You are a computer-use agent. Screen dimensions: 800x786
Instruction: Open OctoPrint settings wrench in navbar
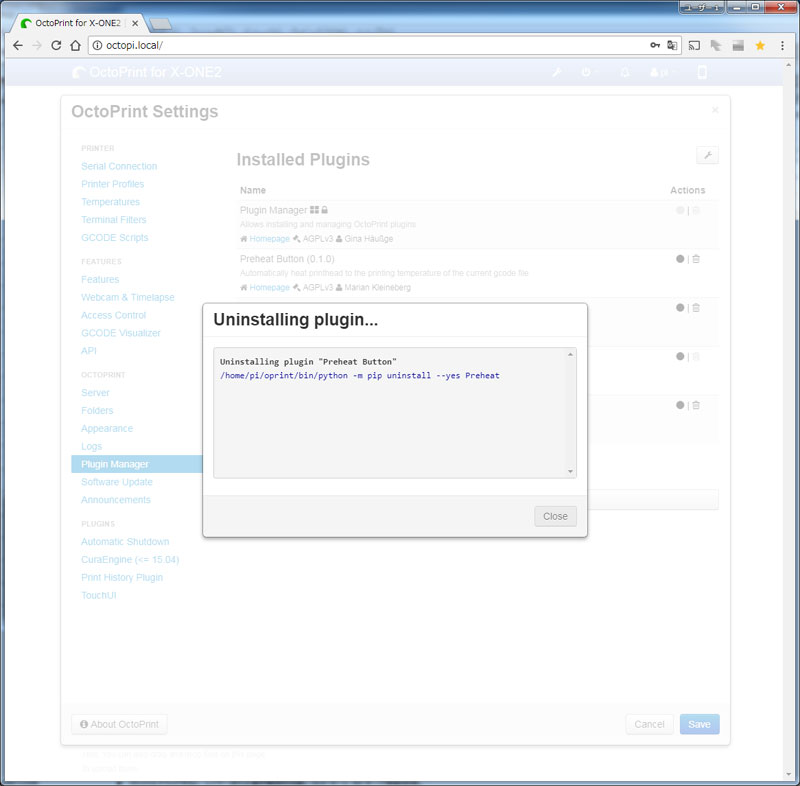[557, 72]
